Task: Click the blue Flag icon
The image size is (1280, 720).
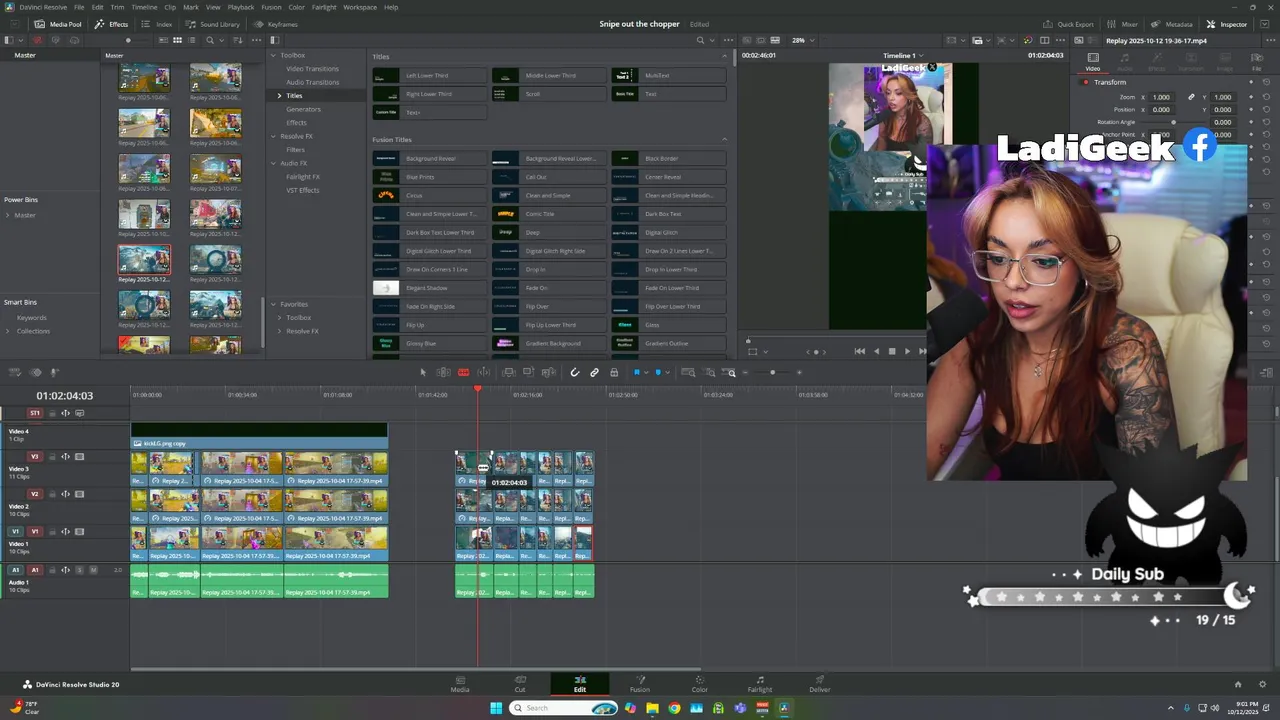Action: 636,373
